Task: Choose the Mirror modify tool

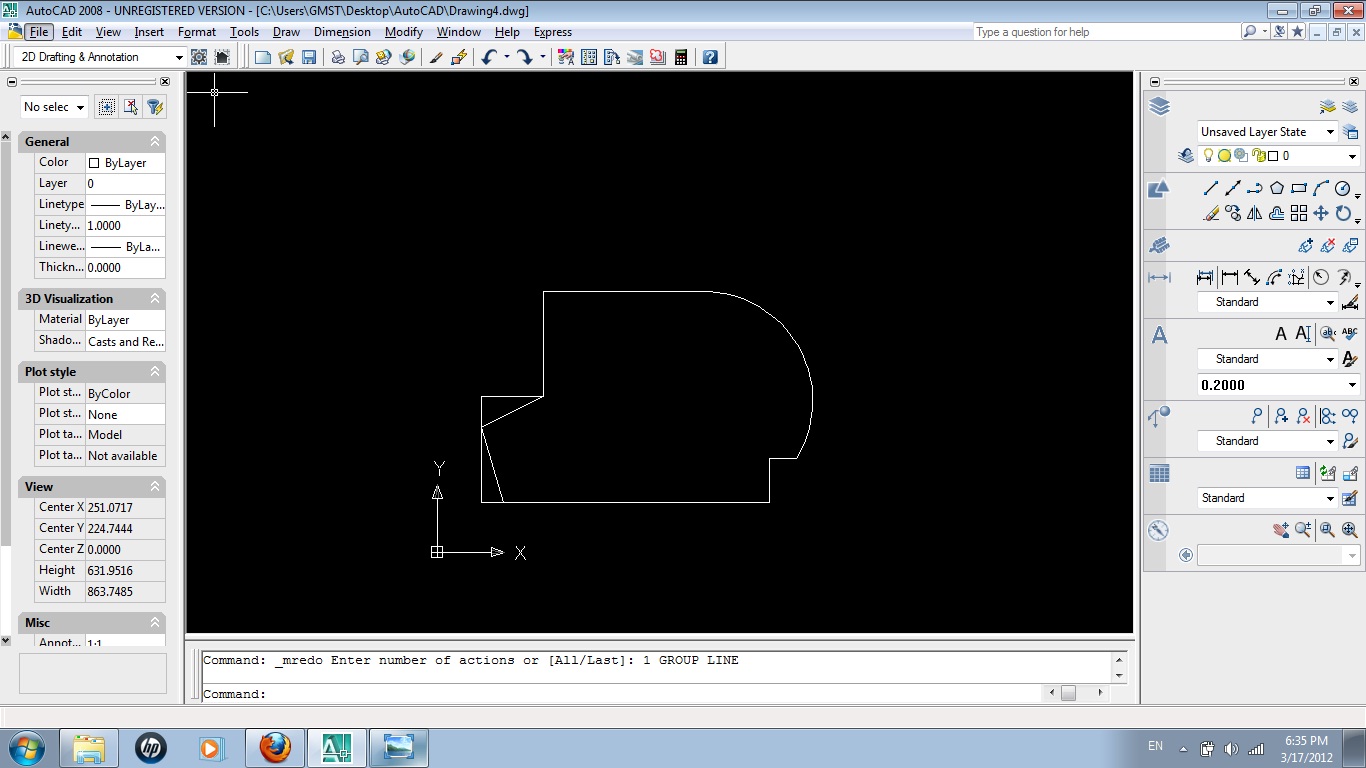Action: [x=1255, y=213]
